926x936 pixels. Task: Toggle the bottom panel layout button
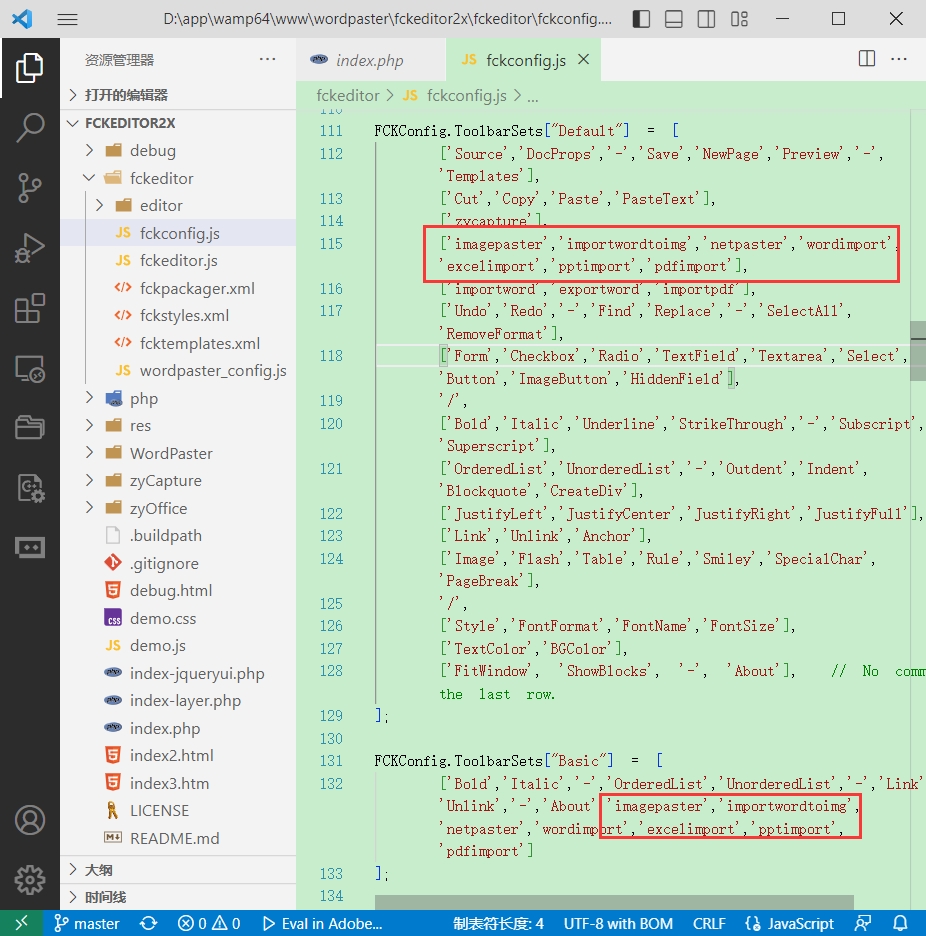674,19
